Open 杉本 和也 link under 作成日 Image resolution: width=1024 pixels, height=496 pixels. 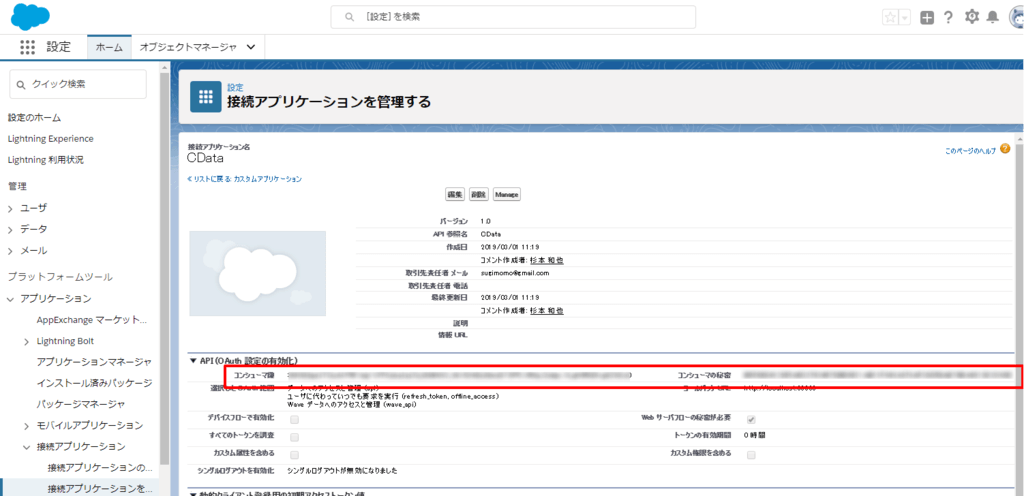pyautogui.click(x=547, y=260)
